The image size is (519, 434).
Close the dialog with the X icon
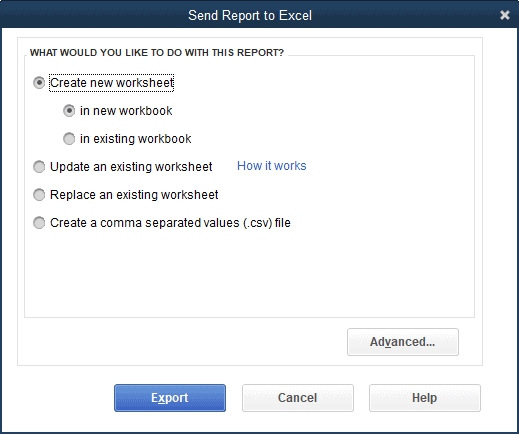(x=505, y=15)
